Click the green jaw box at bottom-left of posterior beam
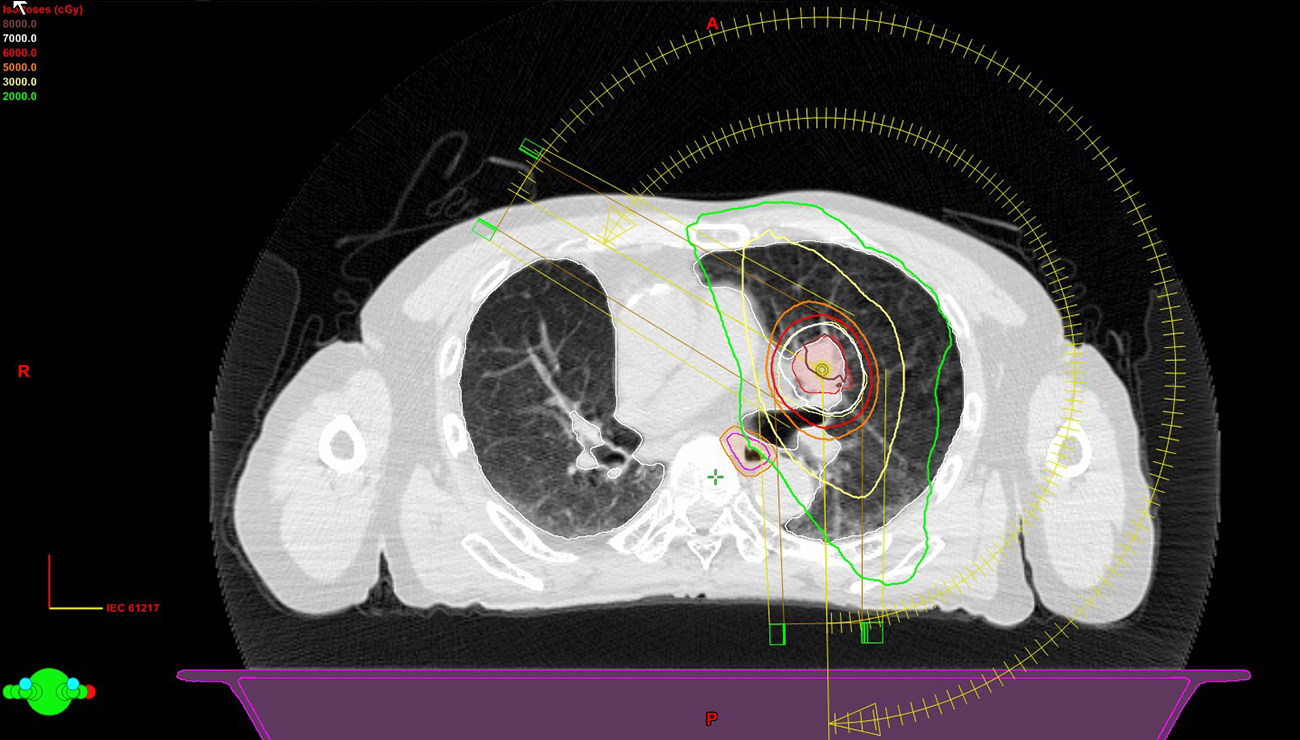This screenshot has height=740, width=1300. (776, 634)
